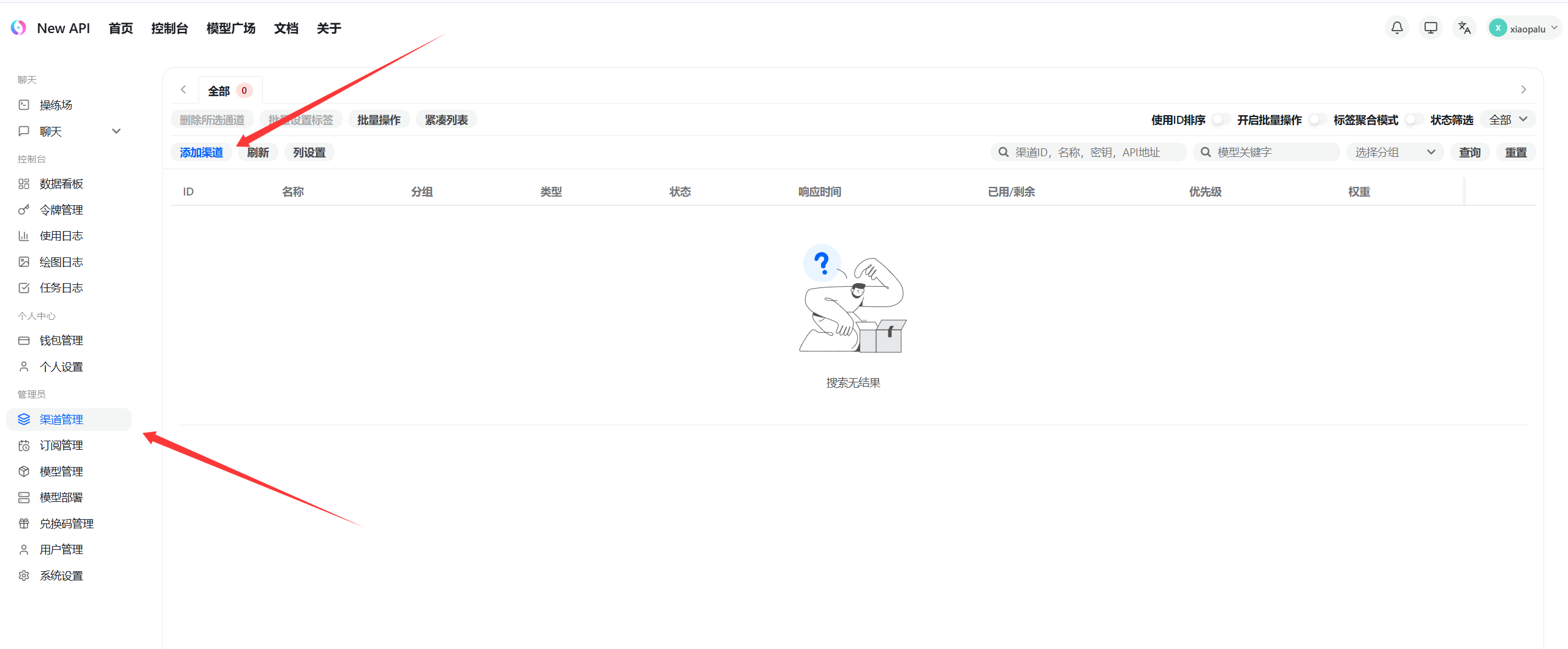The image size is (1568, 649).
Task: Open 令牌管理 key icon in sidebar
Action: point(24,210)
